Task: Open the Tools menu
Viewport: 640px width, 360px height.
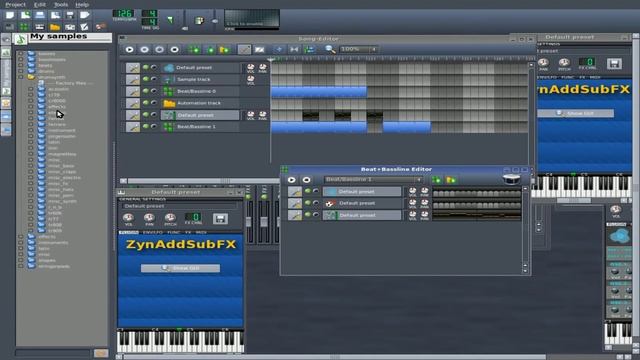Action: click(x=61, y=4)
